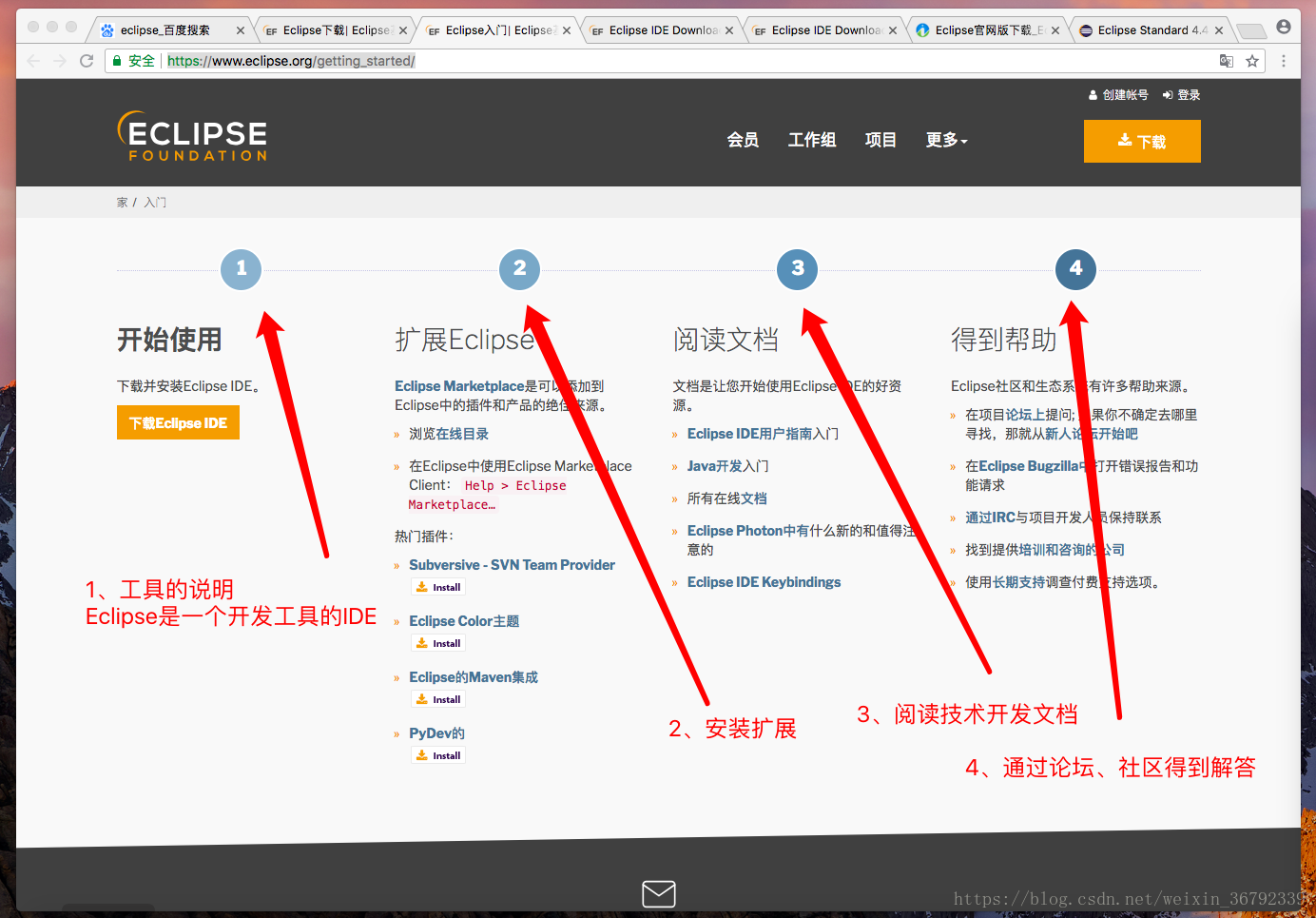Open Subversive - SVN Team Provider link
Screen dimensions: 1316x918
click(x=512, y=565)
